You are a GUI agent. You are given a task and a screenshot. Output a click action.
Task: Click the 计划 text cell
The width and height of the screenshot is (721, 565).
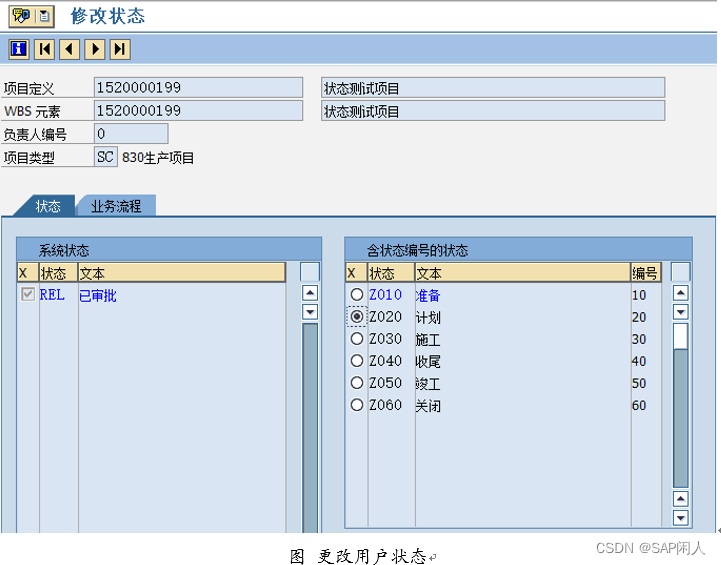[428, 317]
